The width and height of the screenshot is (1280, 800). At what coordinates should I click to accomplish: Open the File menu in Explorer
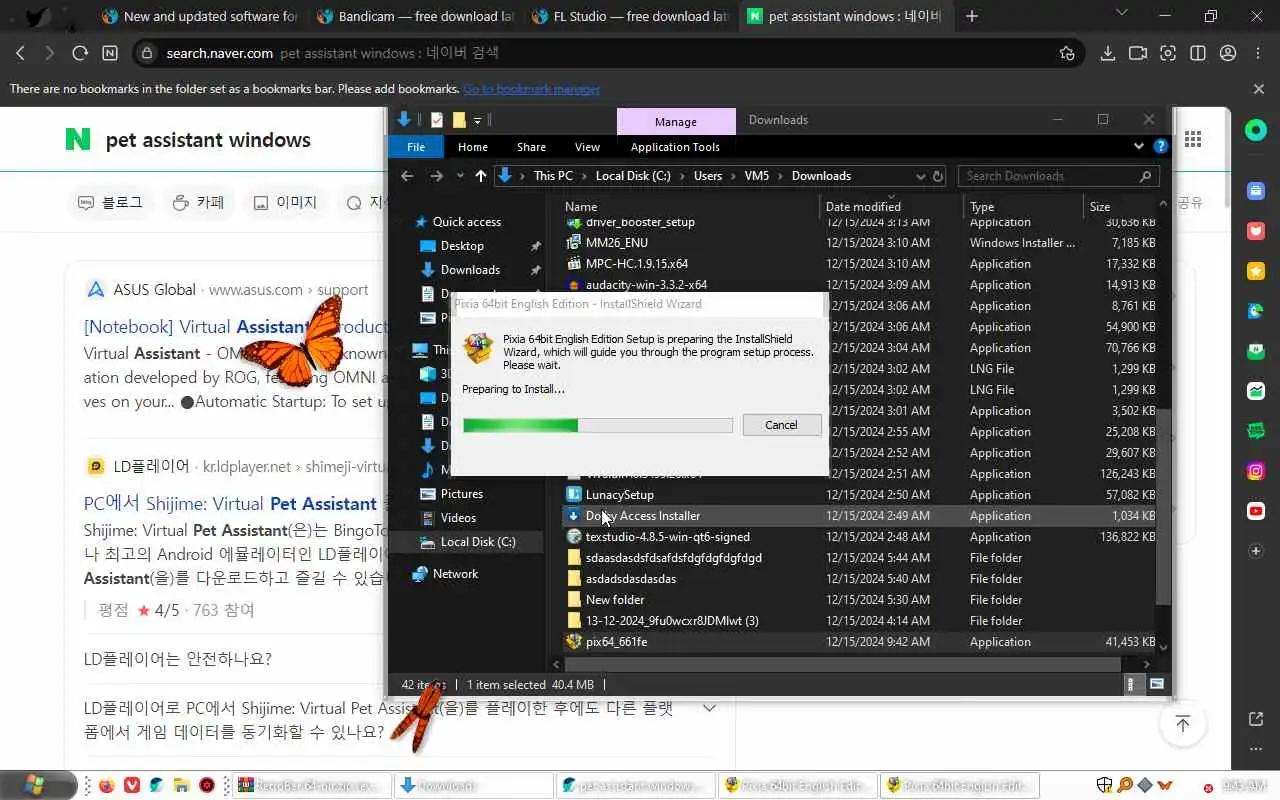(x=416, y=147)
